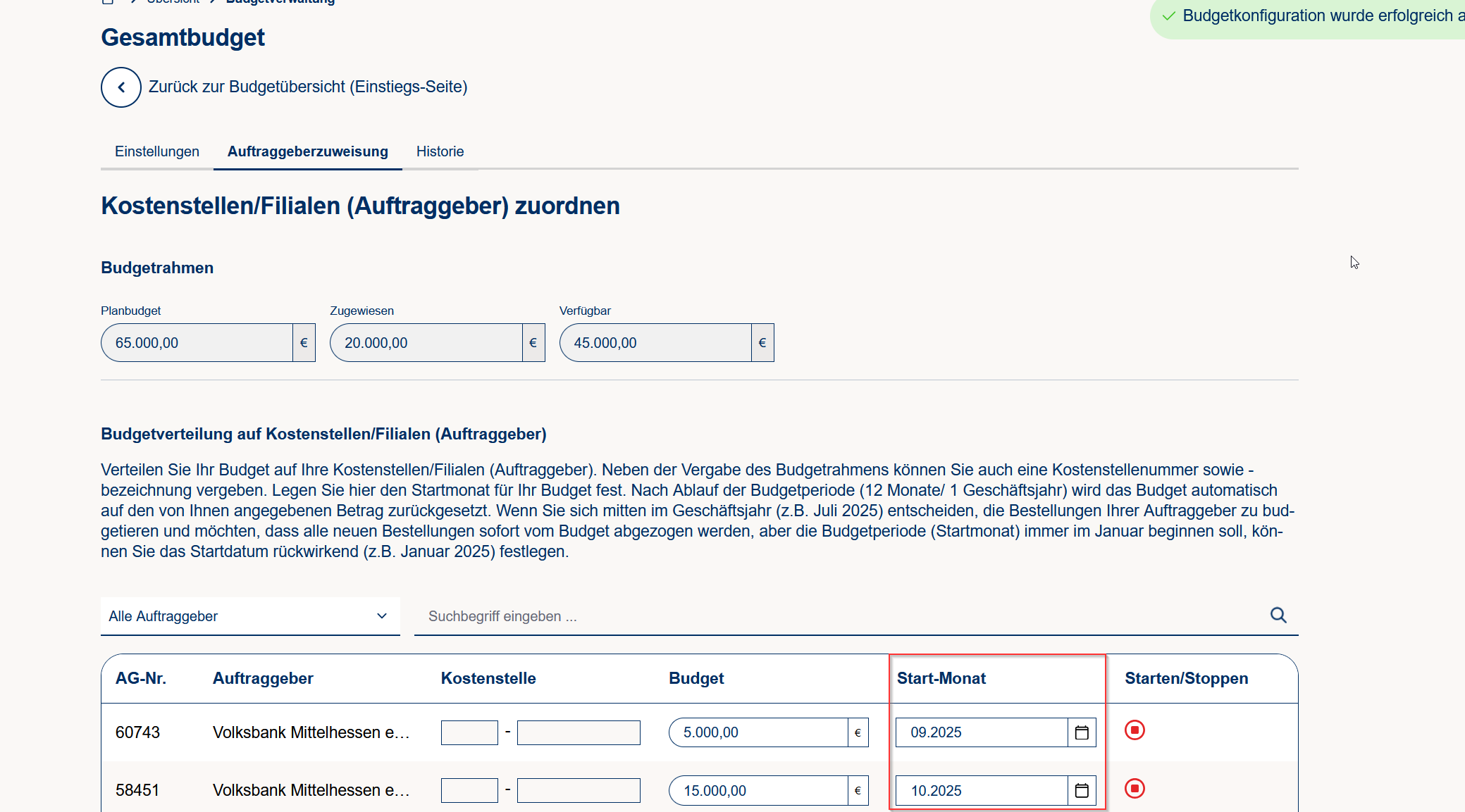Viewport: 1465px width, 812px height.
Task: Edit the 5.000,00 budget field
Action: [758, 732]
